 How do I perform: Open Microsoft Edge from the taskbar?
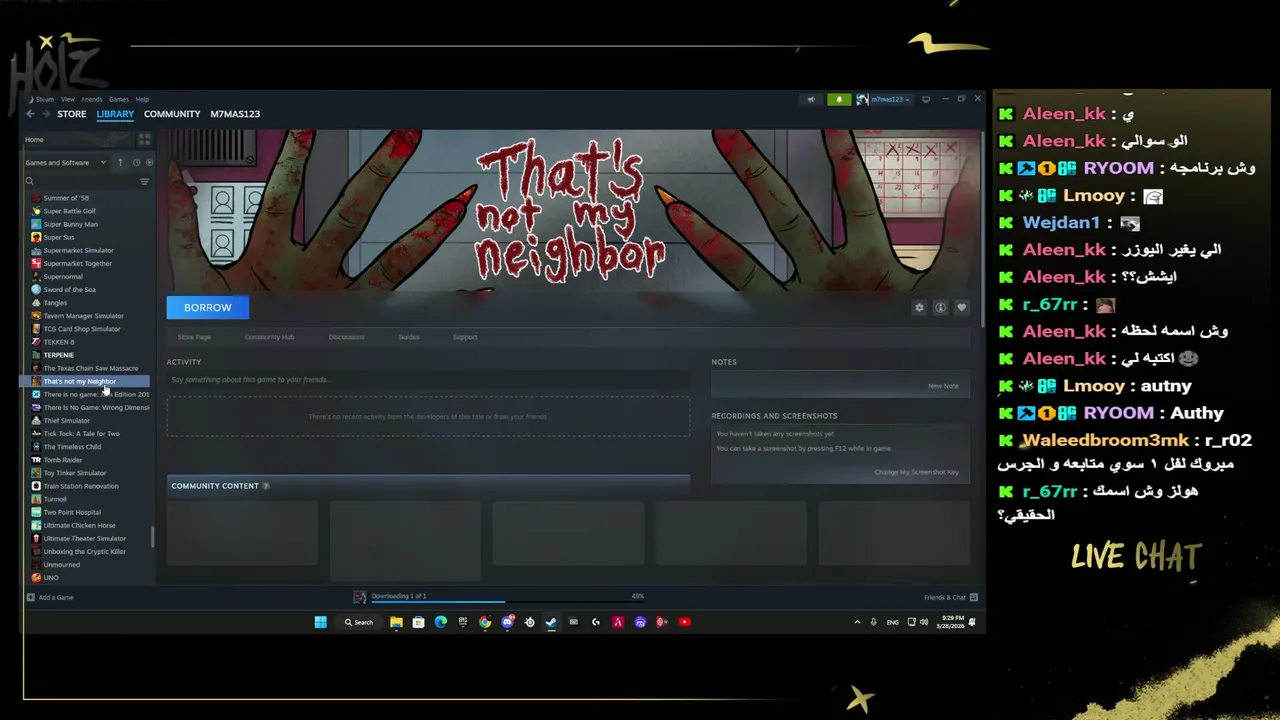[440, 622]
